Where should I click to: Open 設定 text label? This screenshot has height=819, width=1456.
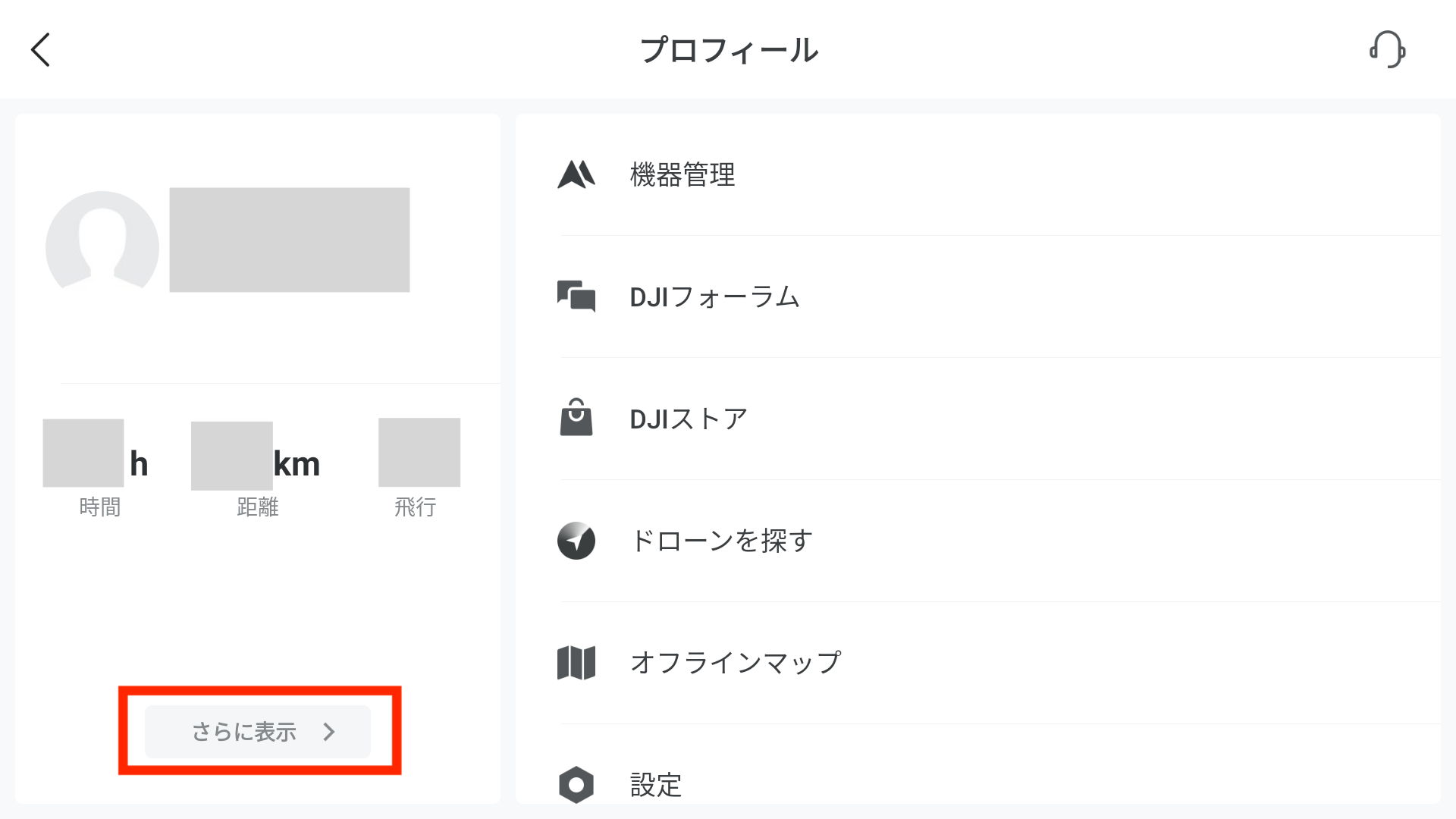656,785
